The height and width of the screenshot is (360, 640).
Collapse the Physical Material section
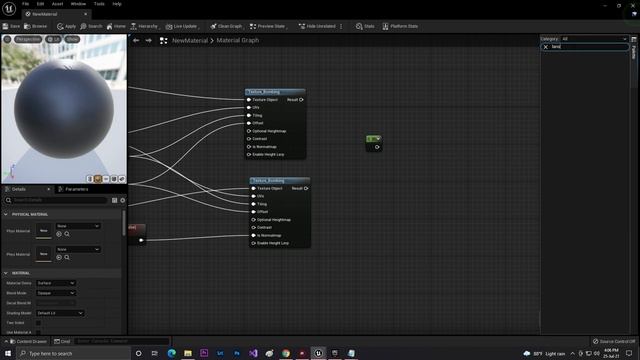coord(6,214)
